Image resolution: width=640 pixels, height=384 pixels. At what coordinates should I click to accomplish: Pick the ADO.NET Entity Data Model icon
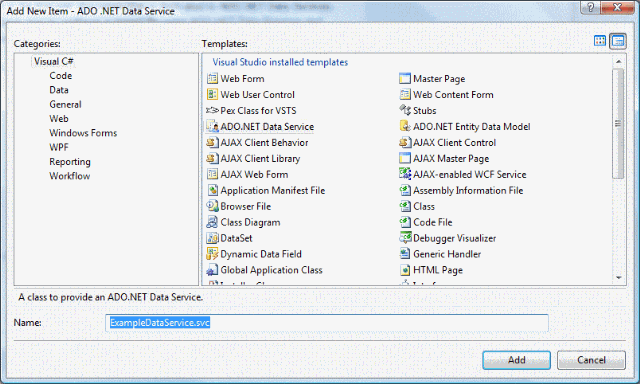coord(405,127)
